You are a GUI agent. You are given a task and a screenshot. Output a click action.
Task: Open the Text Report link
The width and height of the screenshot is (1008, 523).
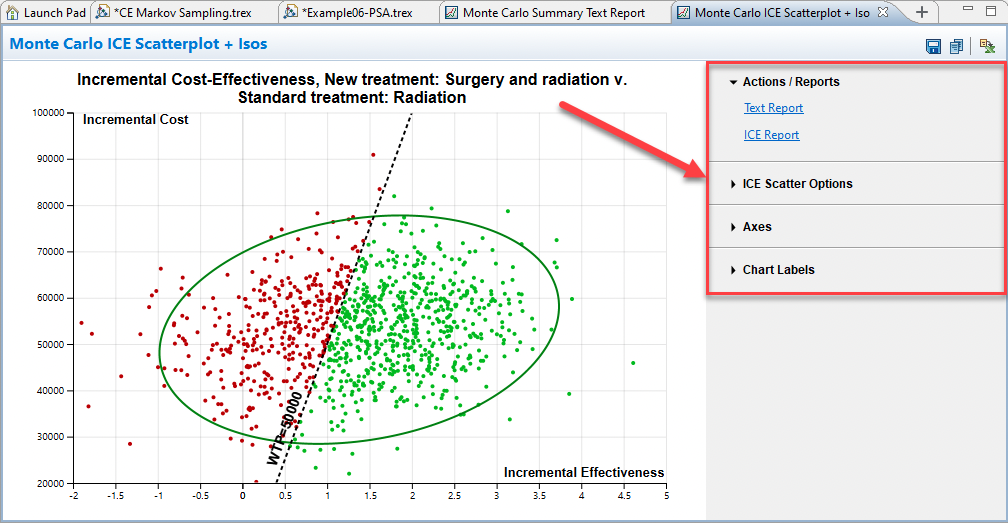click(773, 108)
